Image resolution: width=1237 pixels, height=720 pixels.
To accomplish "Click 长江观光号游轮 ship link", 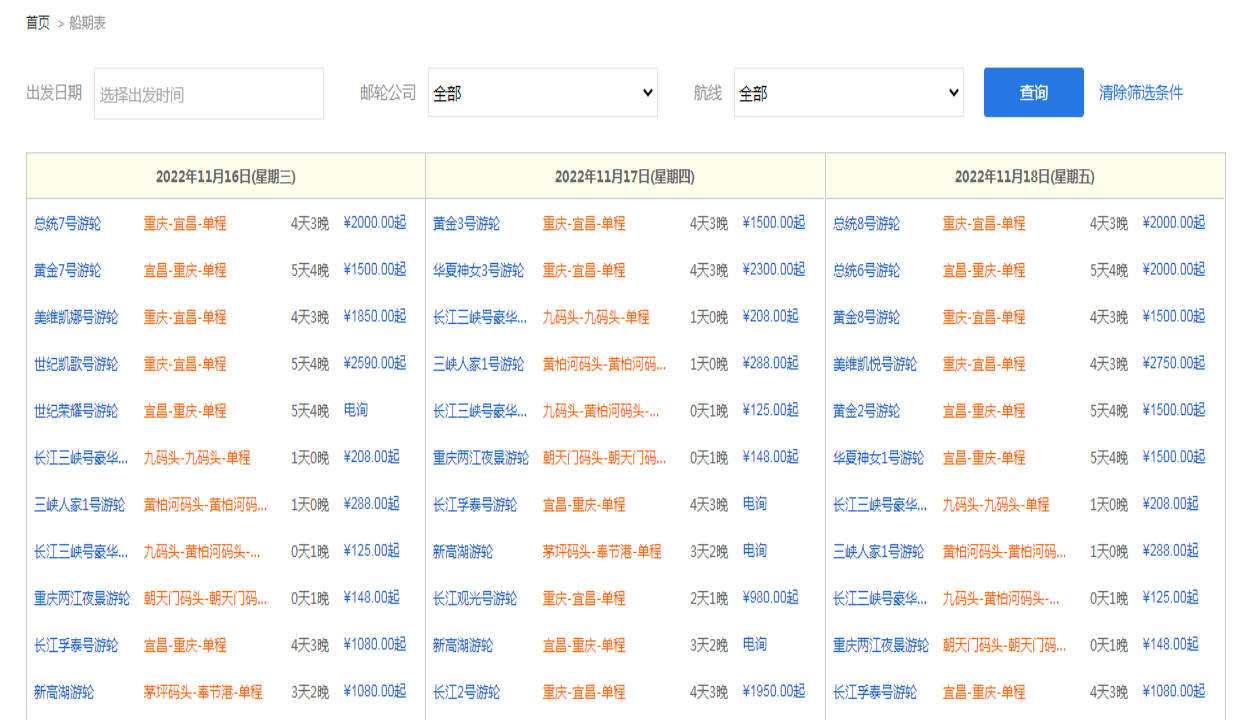I will tap(474, 598).
